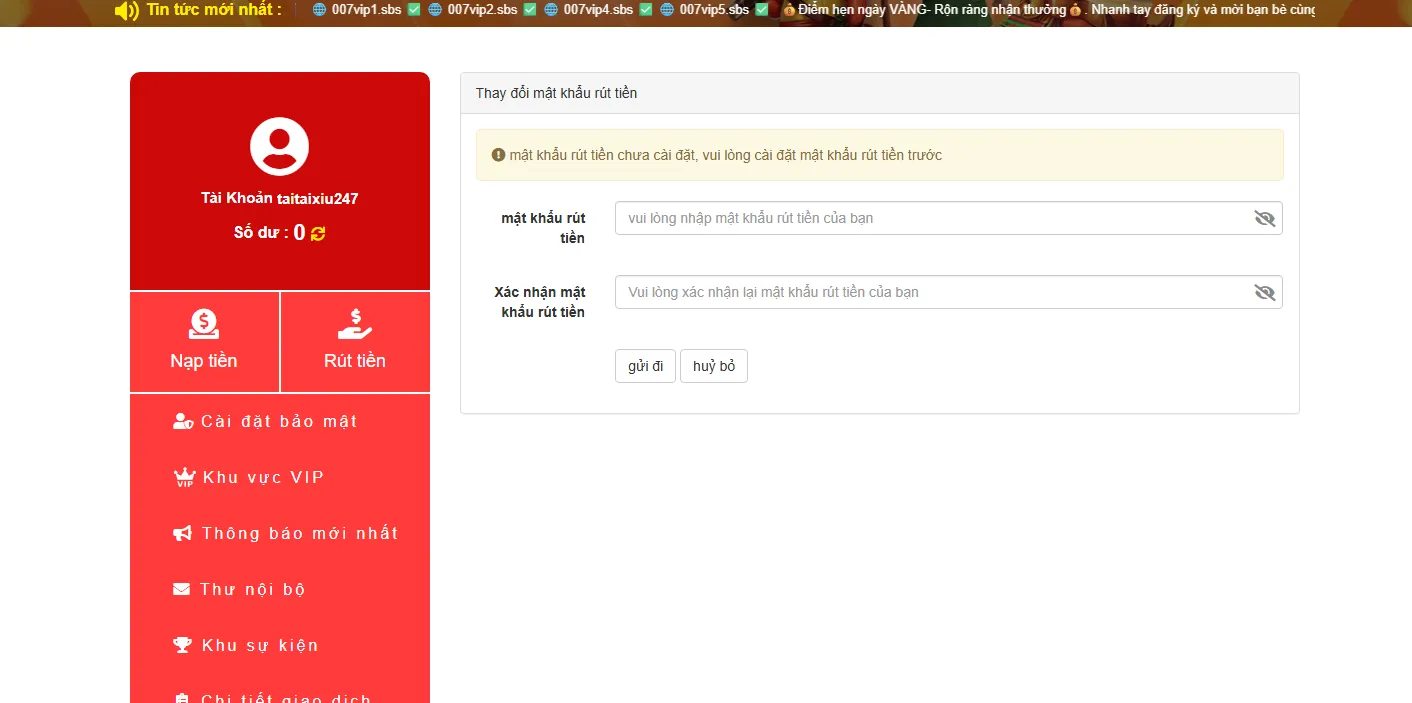The image size is (1412, 703).
Task: Select the Rút tiền withdrawal hand icon
Action: tap(354, 322)
